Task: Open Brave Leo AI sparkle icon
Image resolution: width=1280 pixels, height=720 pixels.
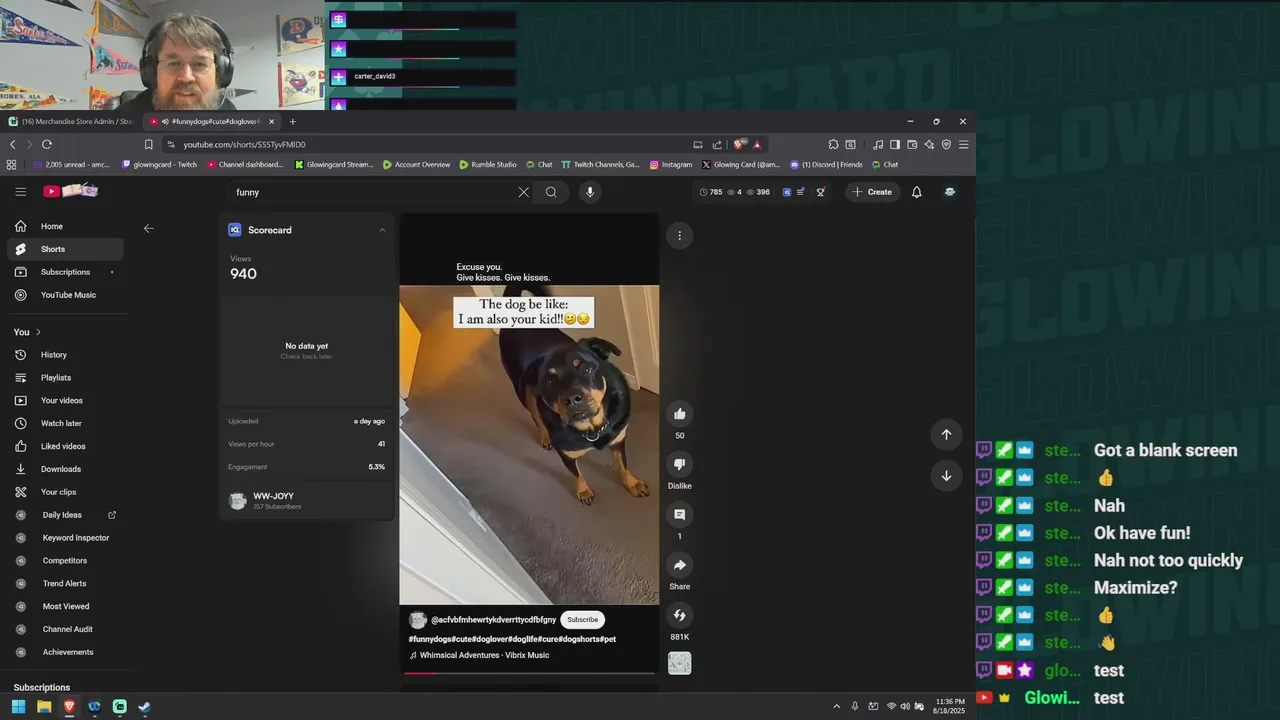Action: (929, 144)
